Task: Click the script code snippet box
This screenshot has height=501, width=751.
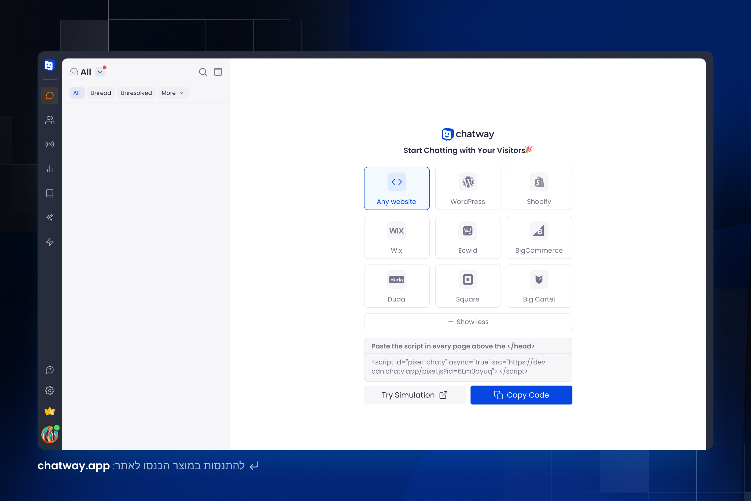Action: (468, 367)
